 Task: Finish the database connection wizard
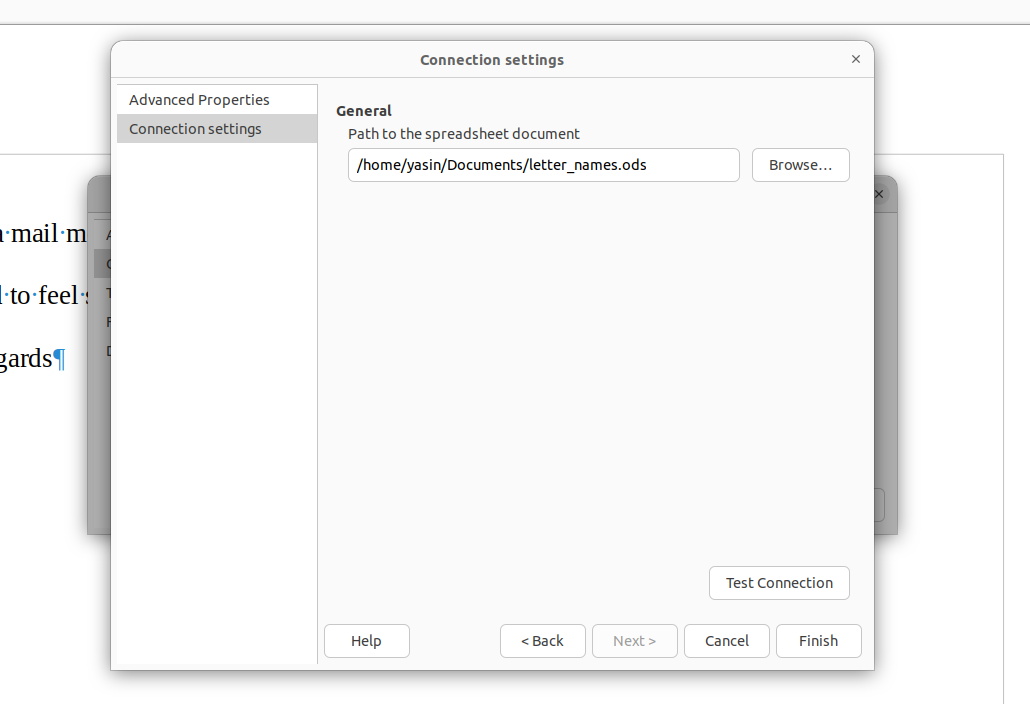tap(818, 641)
